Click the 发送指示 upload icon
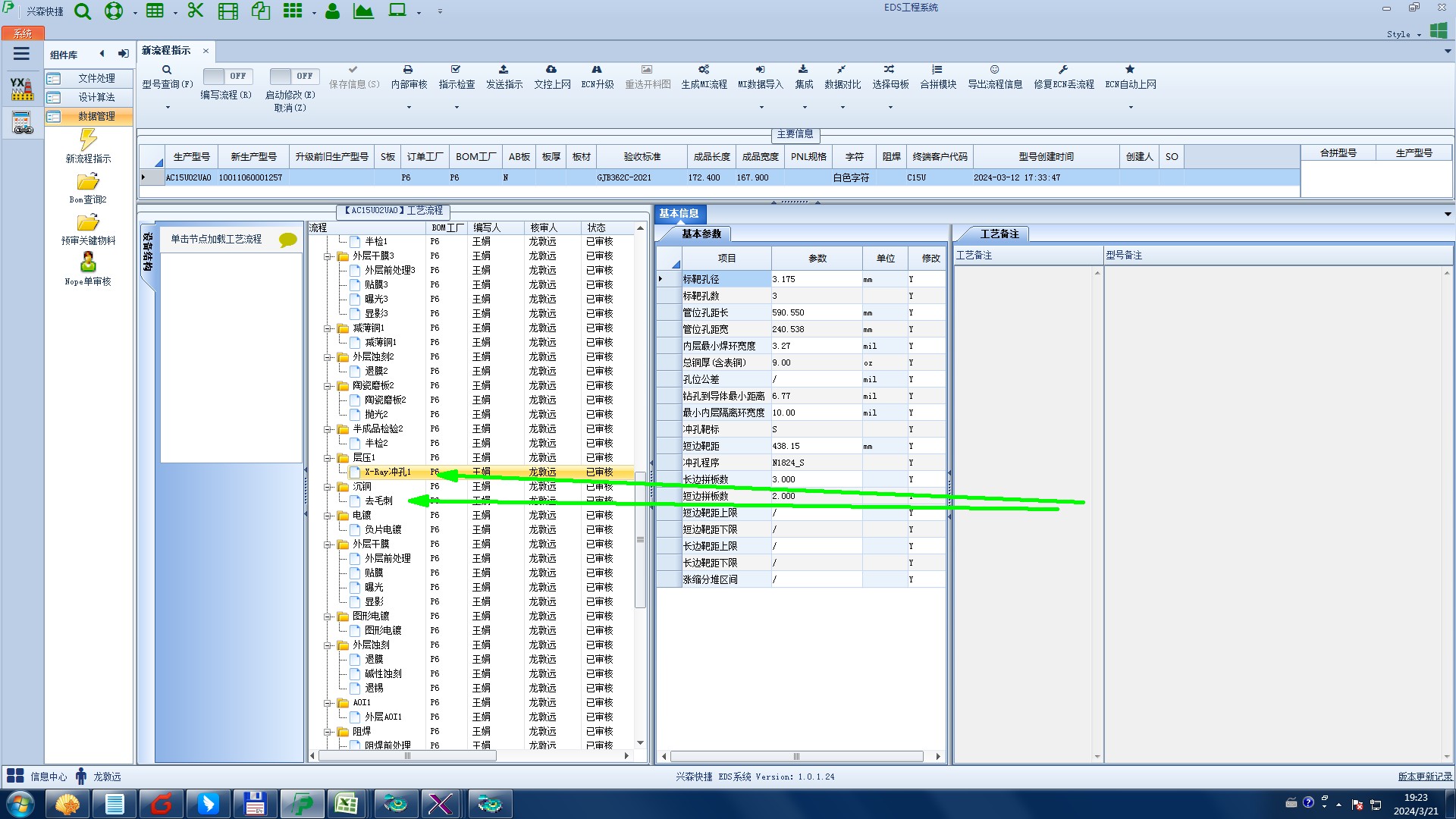 tap(504, 70)
